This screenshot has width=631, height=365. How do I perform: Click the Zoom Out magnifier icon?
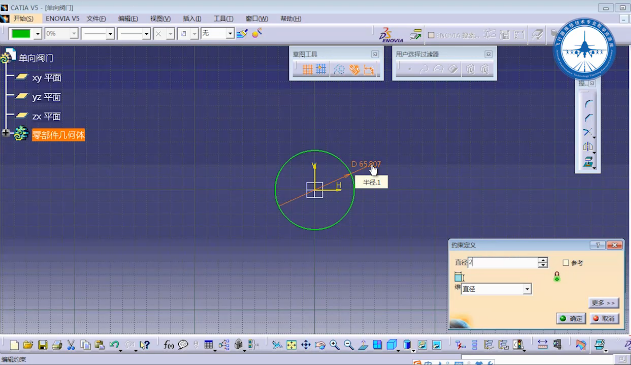point(349,345)
